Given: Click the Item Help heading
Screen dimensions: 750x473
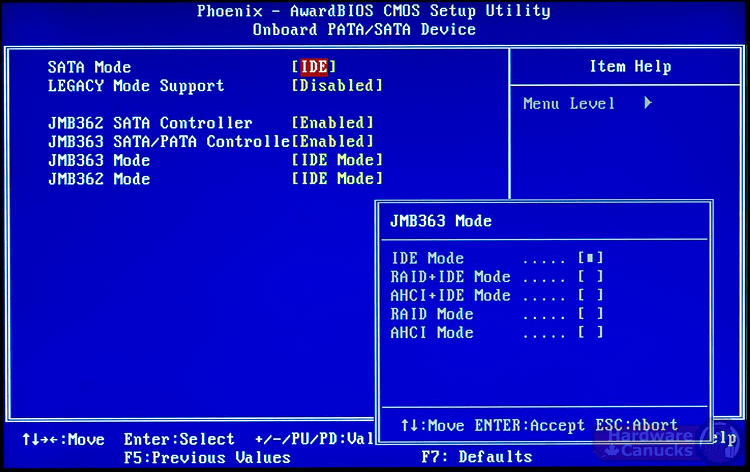Looking at the screenshot, I should coord(630,66).
